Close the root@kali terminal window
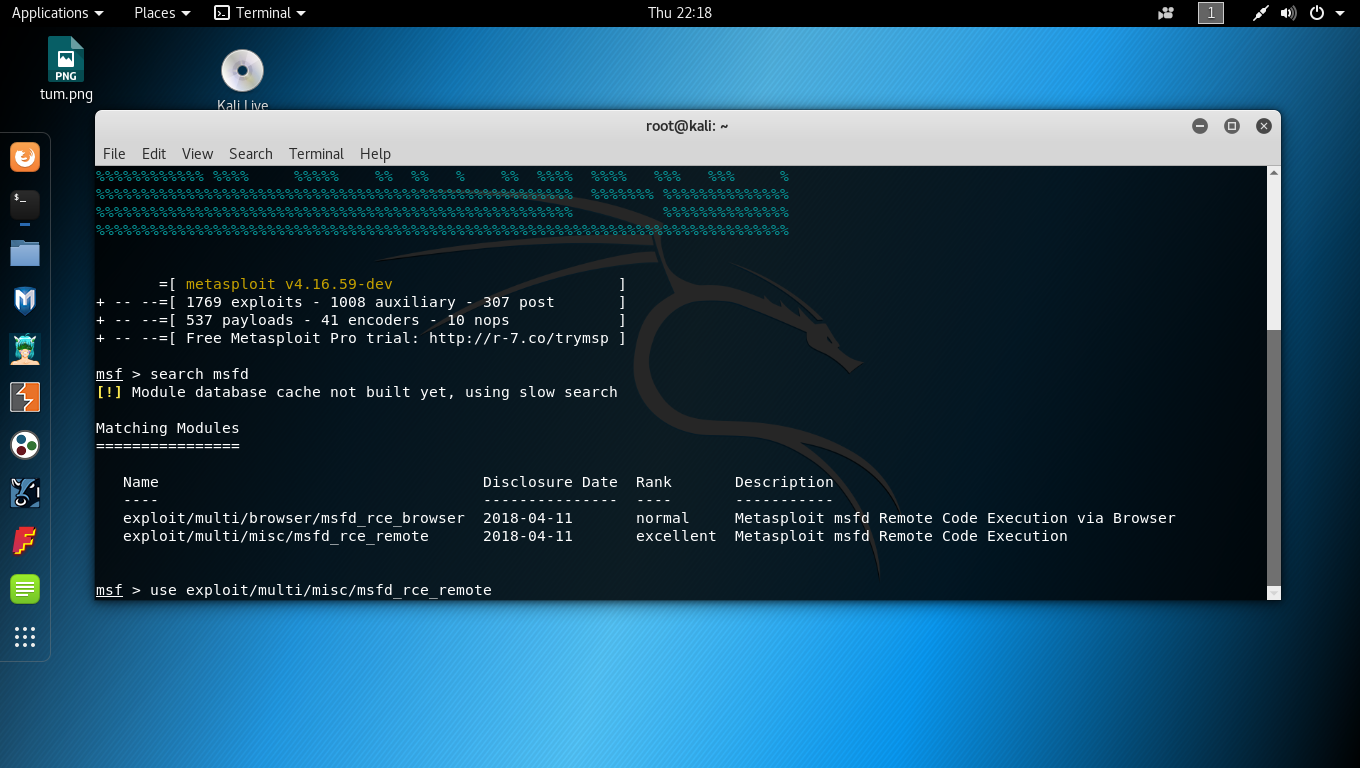 tap(1264, 126)
